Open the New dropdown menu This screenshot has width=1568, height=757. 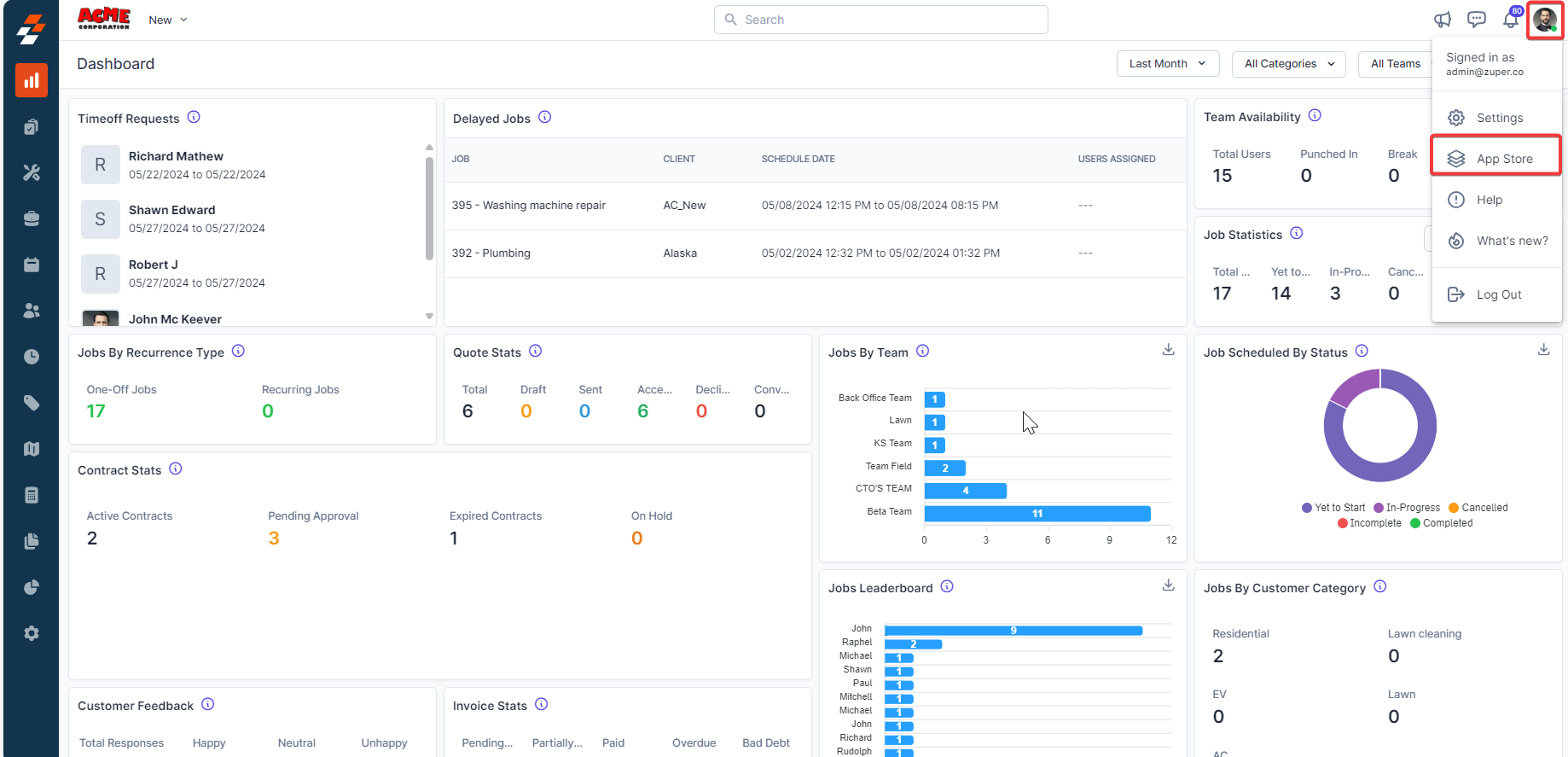pos(168,20)
